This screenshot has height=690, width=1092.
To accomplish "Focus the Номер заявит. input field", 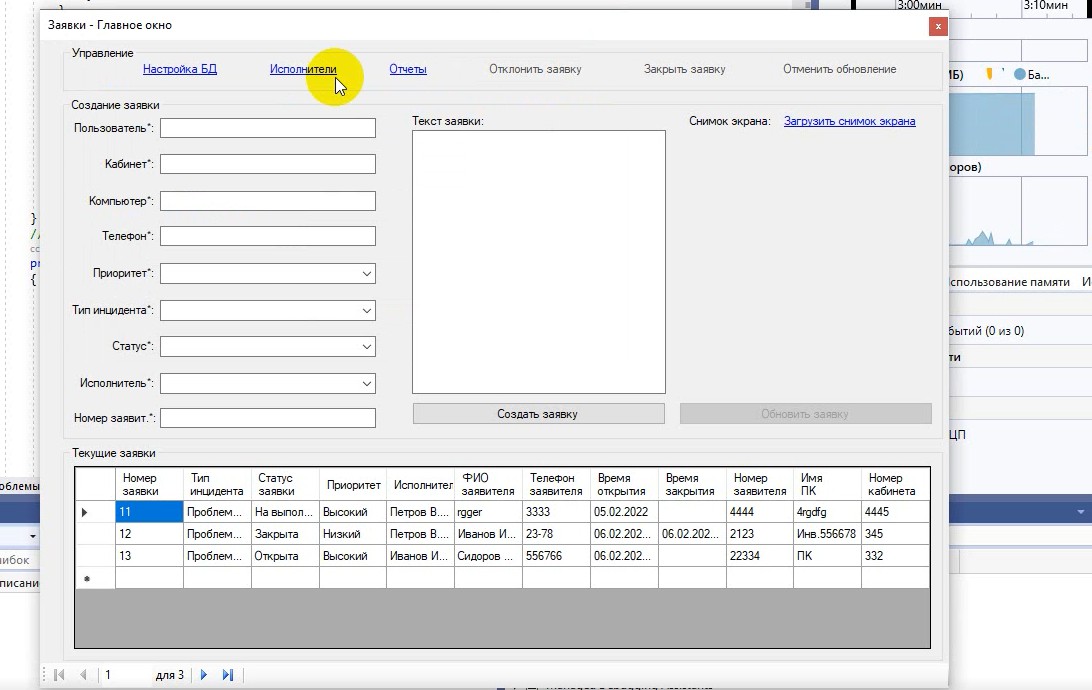I will (x=267, y=418).
